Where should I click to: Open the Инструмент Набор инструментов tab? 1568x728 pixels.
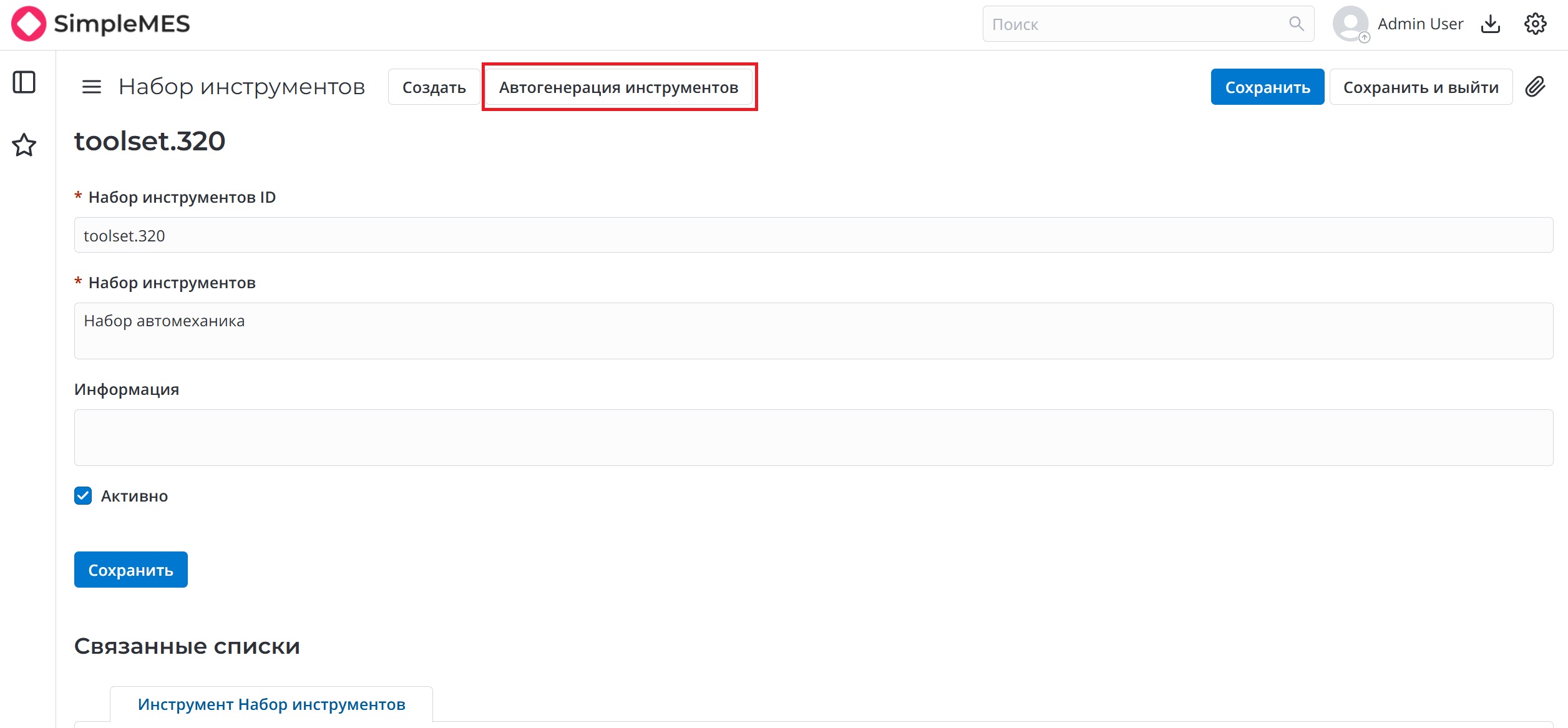point(271,704)
